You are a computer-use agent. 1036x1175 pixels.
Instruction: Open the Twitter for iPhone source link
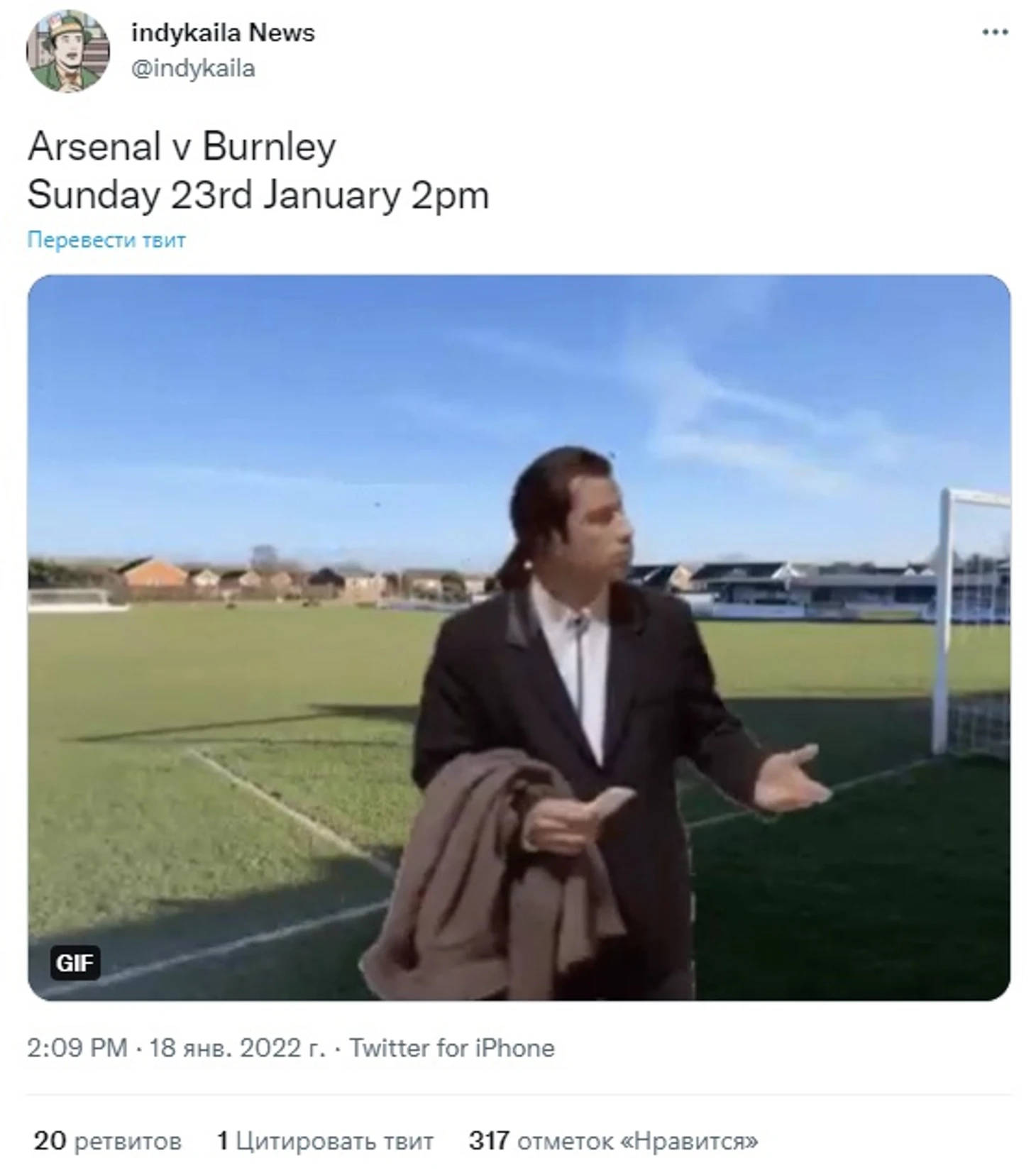pos(452,1048)
